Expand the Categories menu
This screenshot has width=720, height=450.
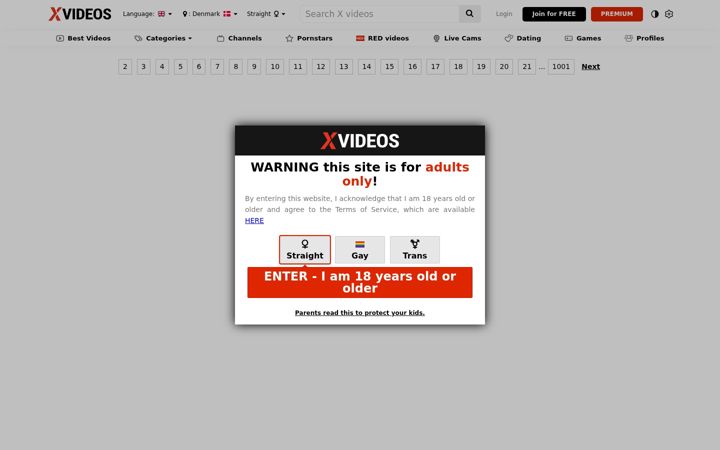(x=163, y=38)
